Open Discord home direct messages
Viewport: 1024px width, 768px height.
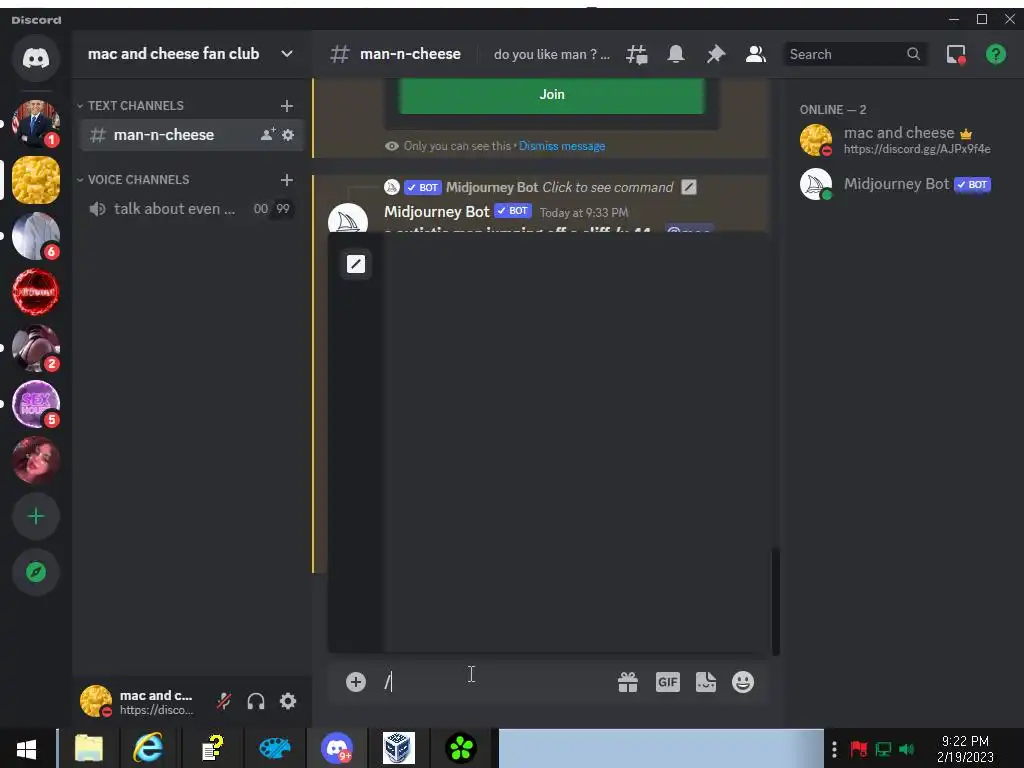pos(36,59)
